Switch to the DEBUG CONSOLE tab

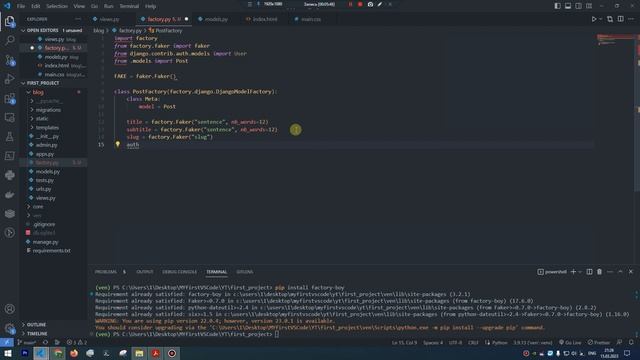(x=180, y=272)
